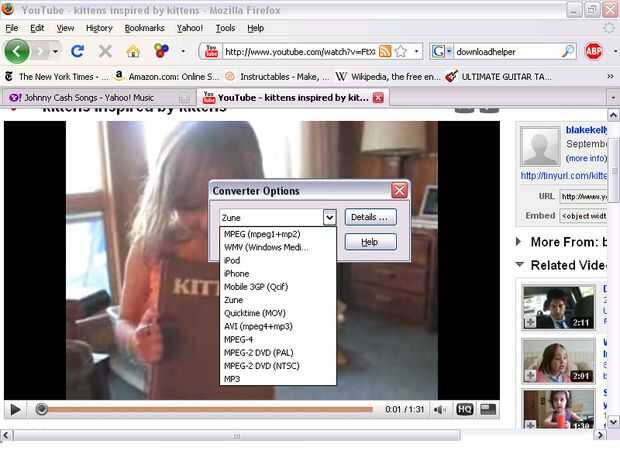Bookmark page with the star icon
Viewport: 620px width, 465px height.
(401, 51)
